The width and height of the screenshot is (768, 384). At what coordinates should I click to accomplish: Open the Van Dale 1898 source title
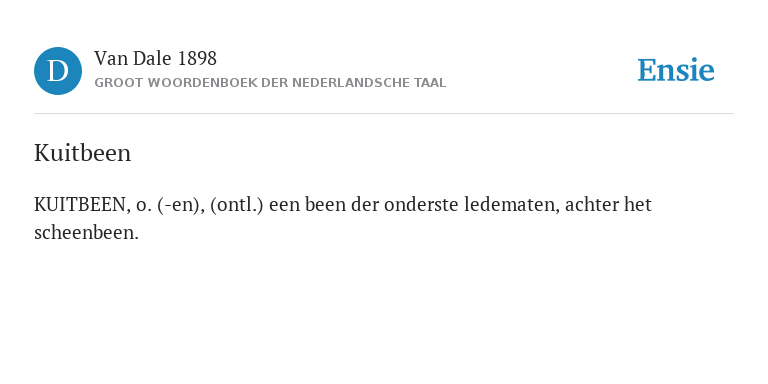(x=155, y=59)
